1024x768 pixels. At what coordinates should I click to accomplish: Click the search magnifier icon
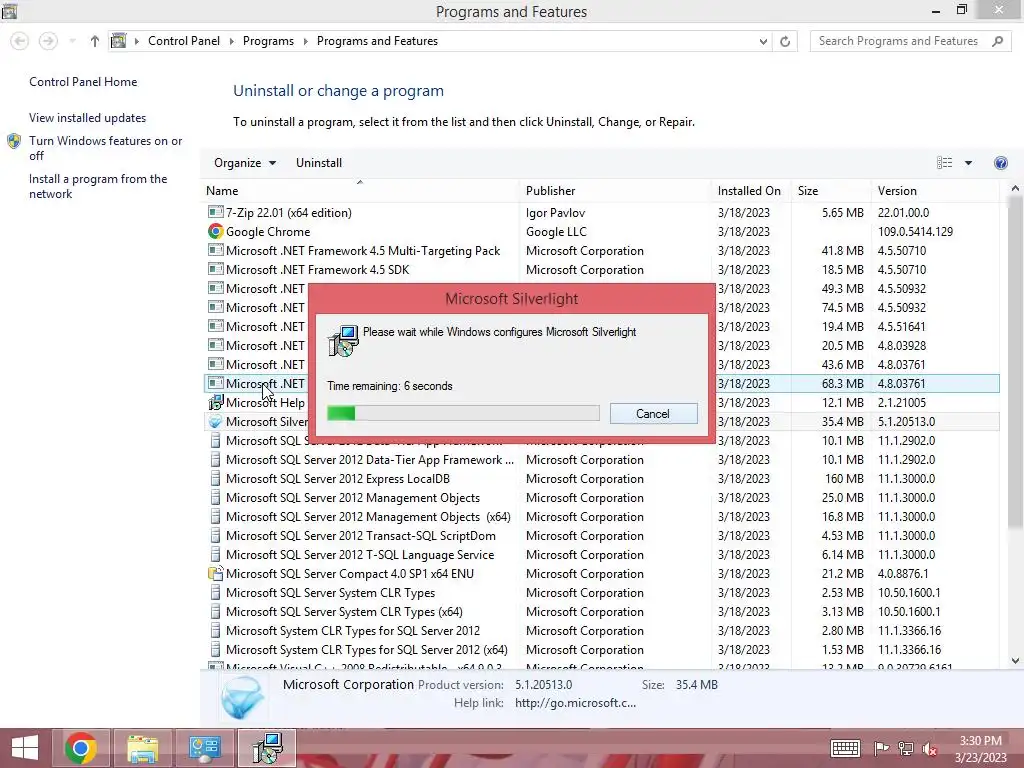[x=997, y=41]
